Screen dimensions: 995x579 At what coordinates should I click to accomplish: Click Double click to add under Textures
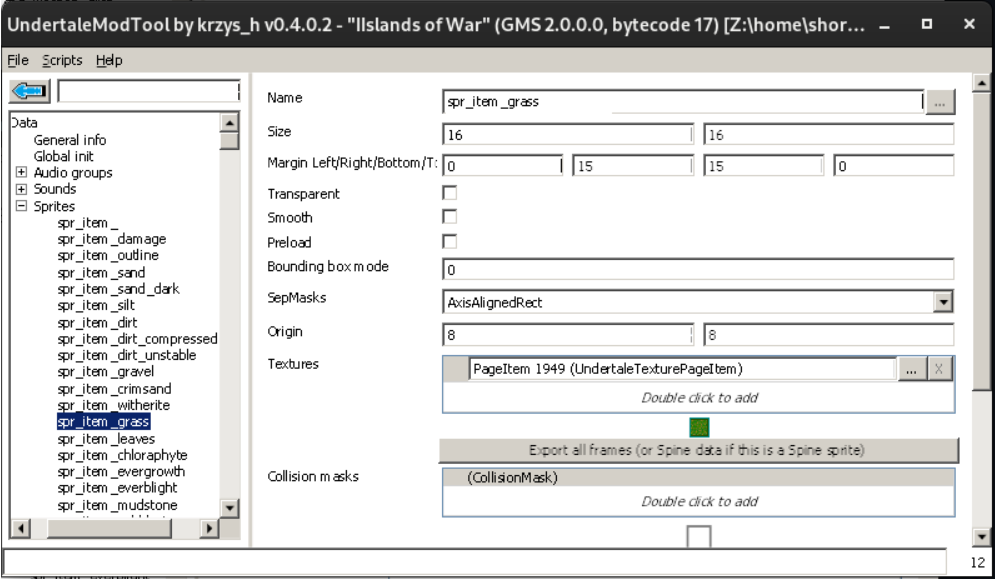(699, 397)
